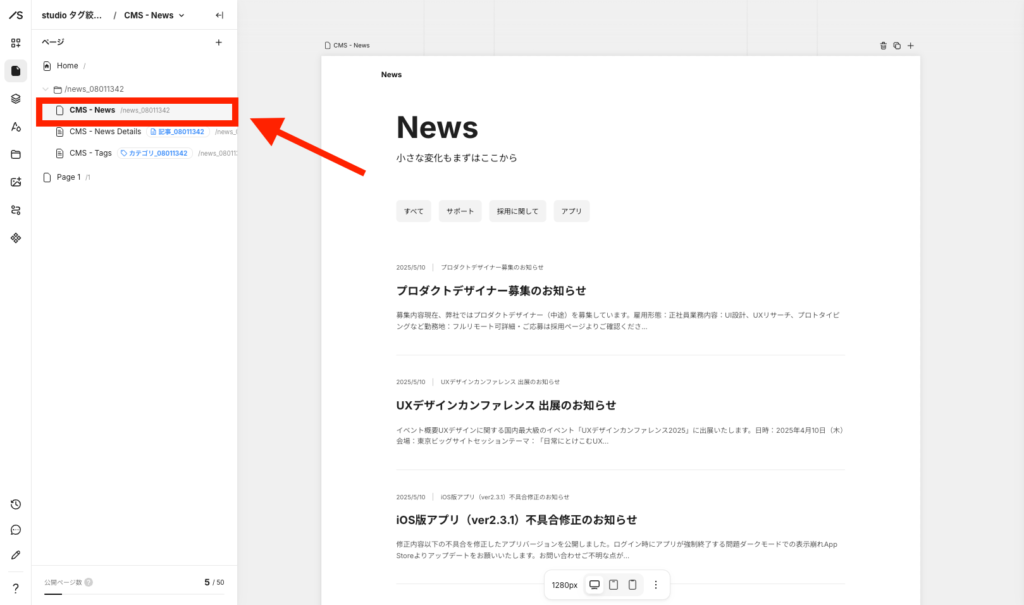The image size is (1024, 605).
Task: Open version history clock icon
Action: click(x=15, y=504)
